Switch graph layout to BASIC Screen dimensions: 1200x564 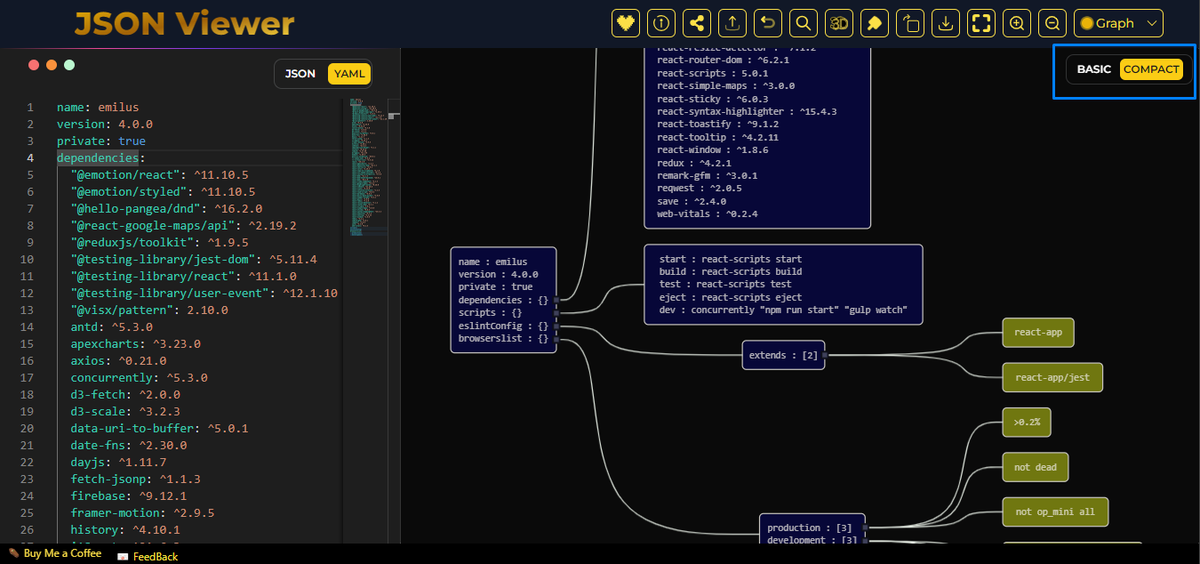[x=1094, y=69]
